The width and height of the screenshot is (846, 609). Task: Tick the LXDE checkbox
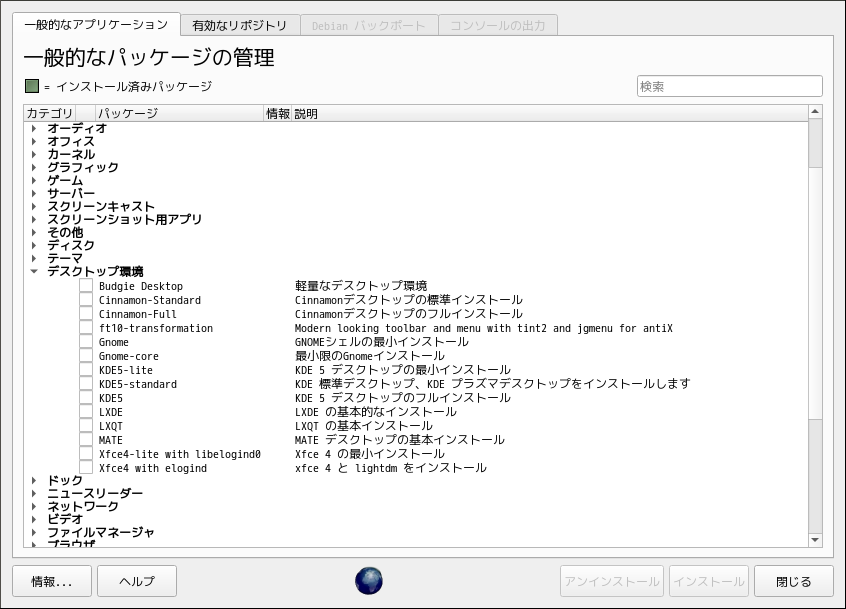tap(86, 412)
